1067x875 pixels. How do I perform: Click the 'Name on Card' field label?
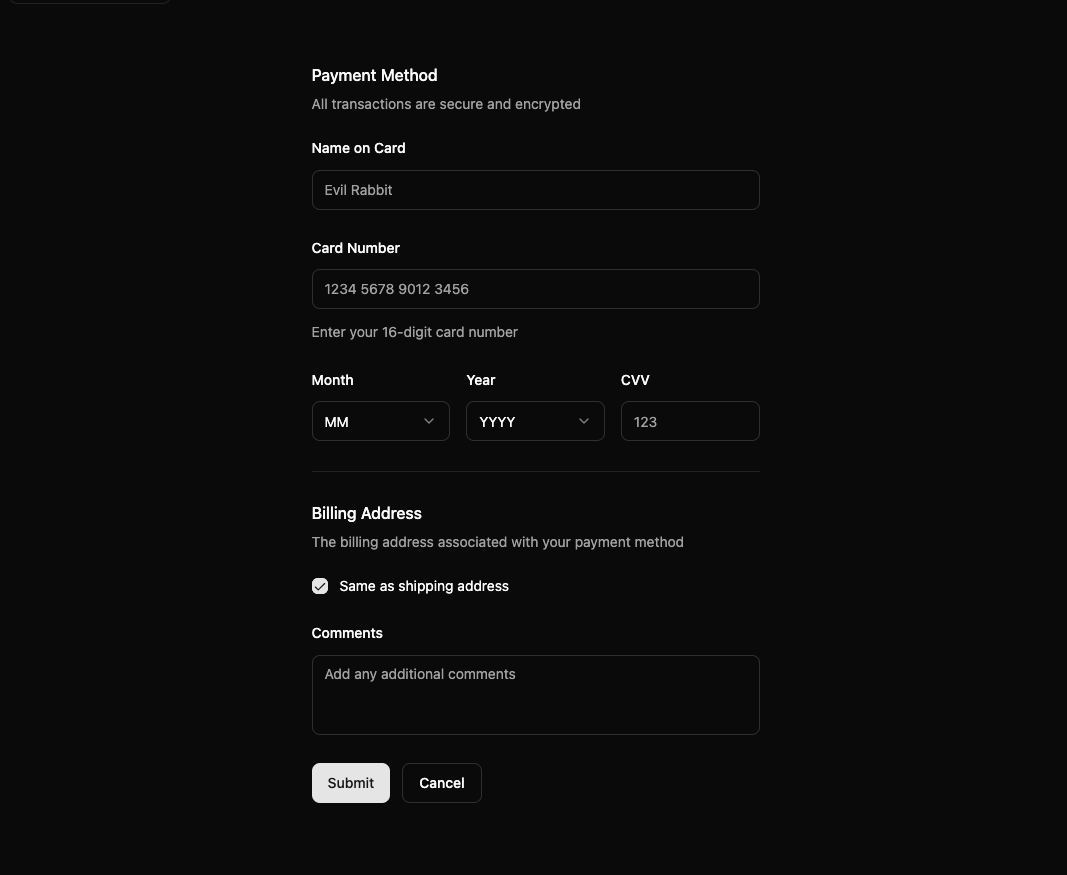359,148
